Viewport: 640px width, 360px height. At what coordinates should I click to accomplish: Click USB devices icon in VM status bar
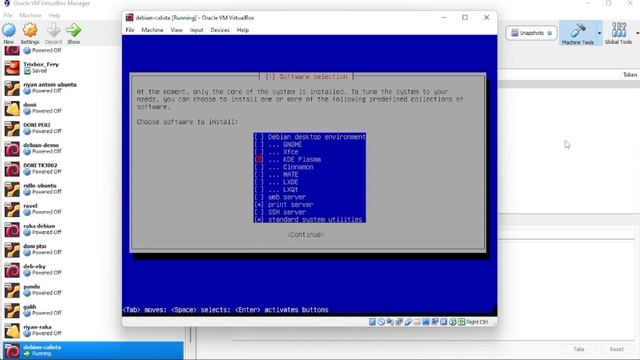click(408, 322)
